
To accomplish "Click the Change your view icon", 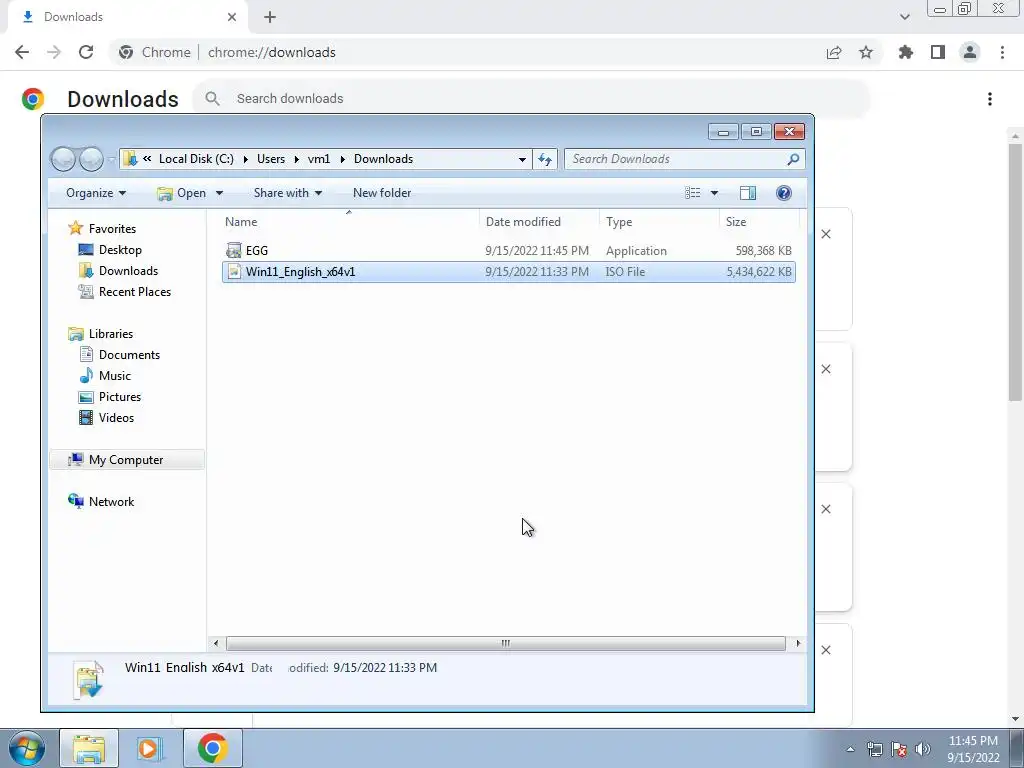I will (x=692, y=193).
